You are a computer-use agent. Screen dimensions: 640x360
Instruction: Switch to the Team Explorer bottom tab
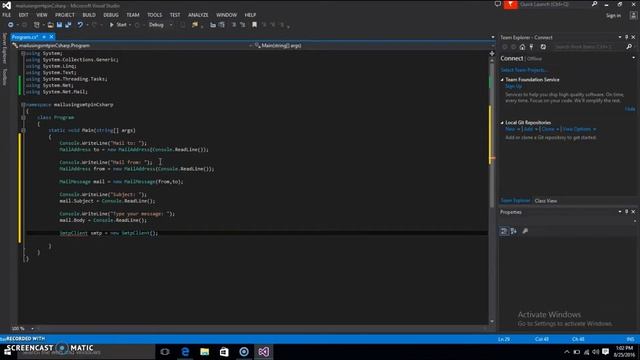pyautogui.click(x=515, y=200)
